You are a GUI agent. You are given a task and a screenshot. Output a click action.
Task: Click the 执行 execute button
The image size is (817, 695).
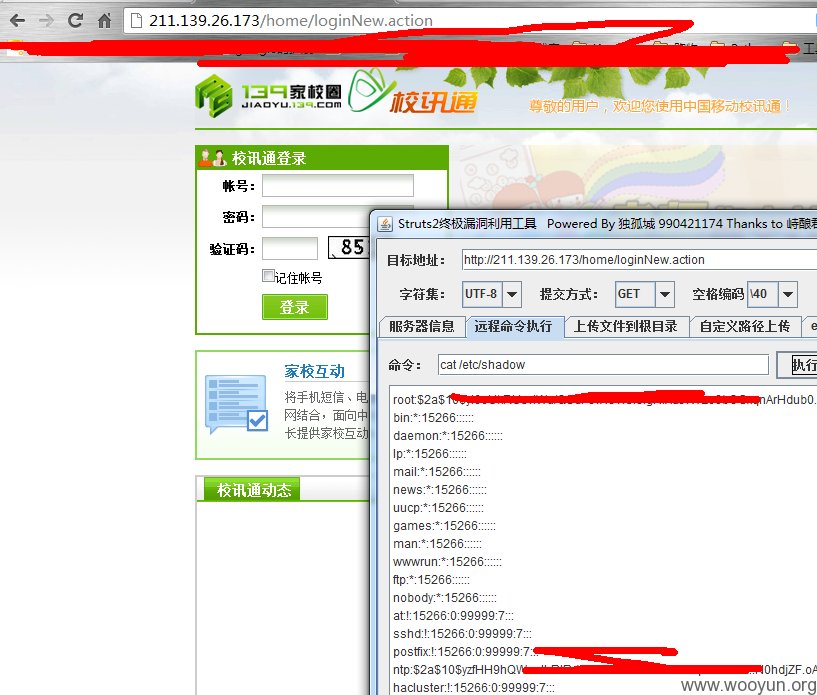[797, 365]
